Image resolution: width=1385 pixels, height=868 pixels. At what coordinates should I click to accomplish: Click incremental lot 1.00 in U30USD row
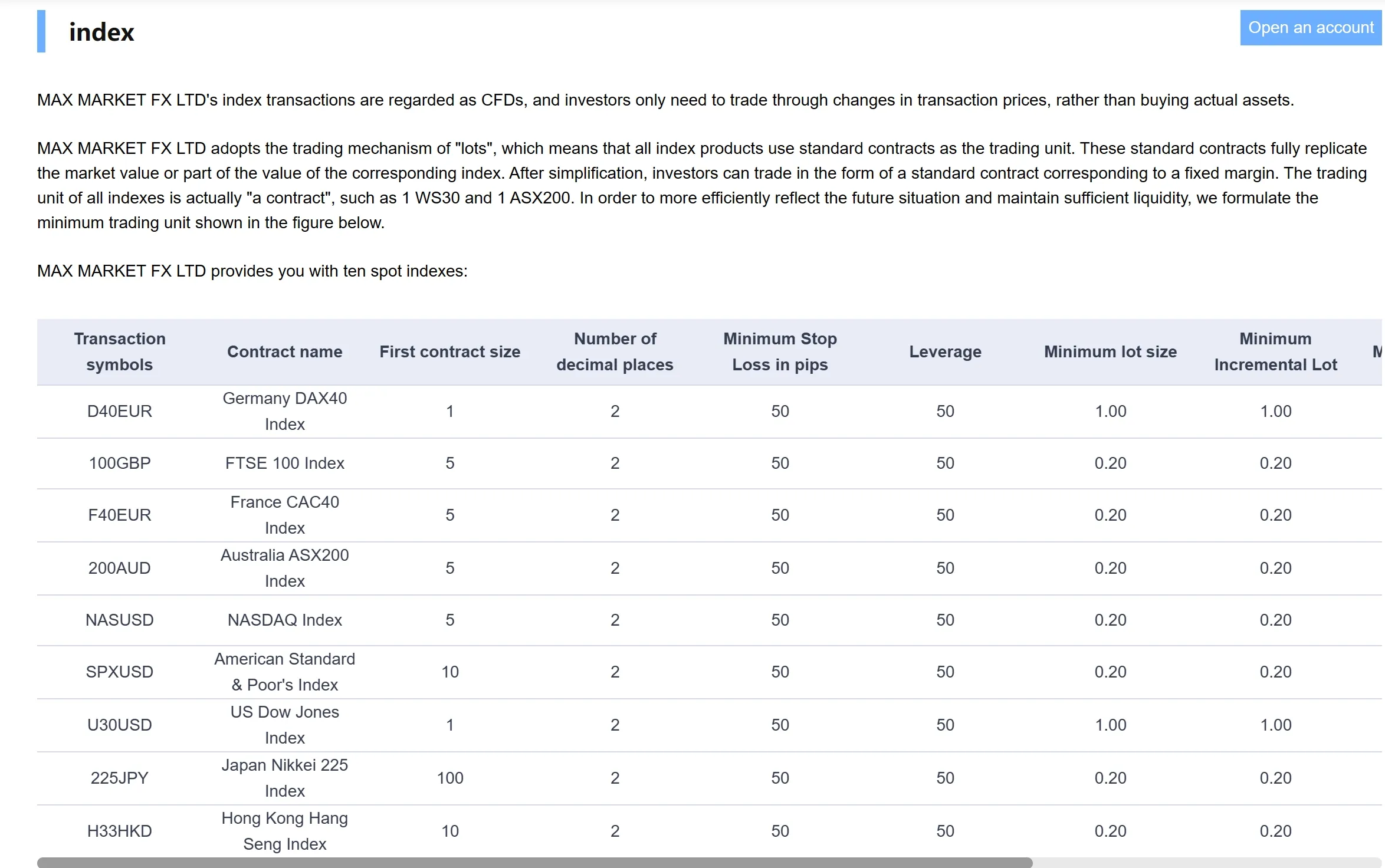[1276, 725]
